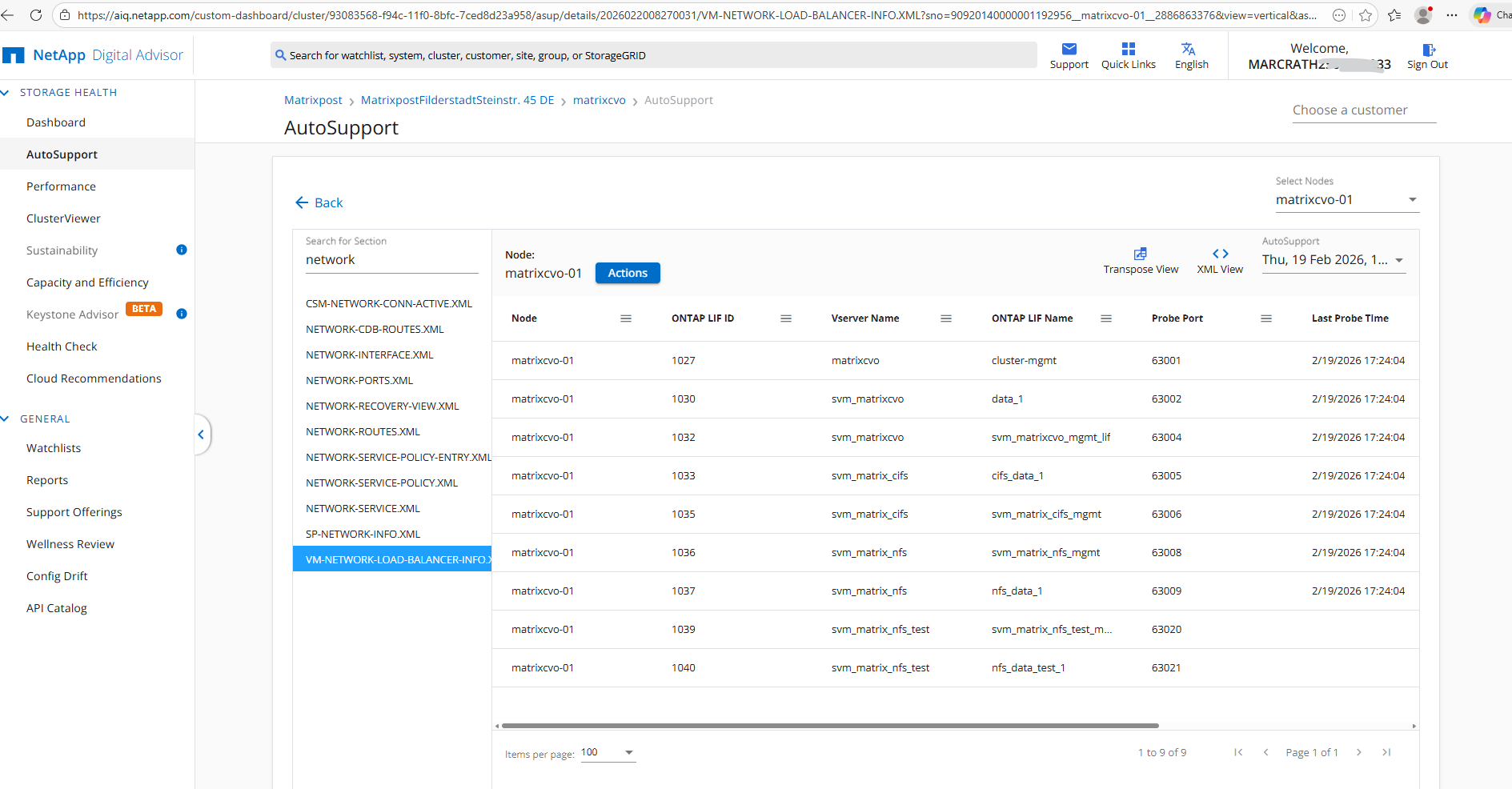Open the Support mail icon

tap(1069, 50)
